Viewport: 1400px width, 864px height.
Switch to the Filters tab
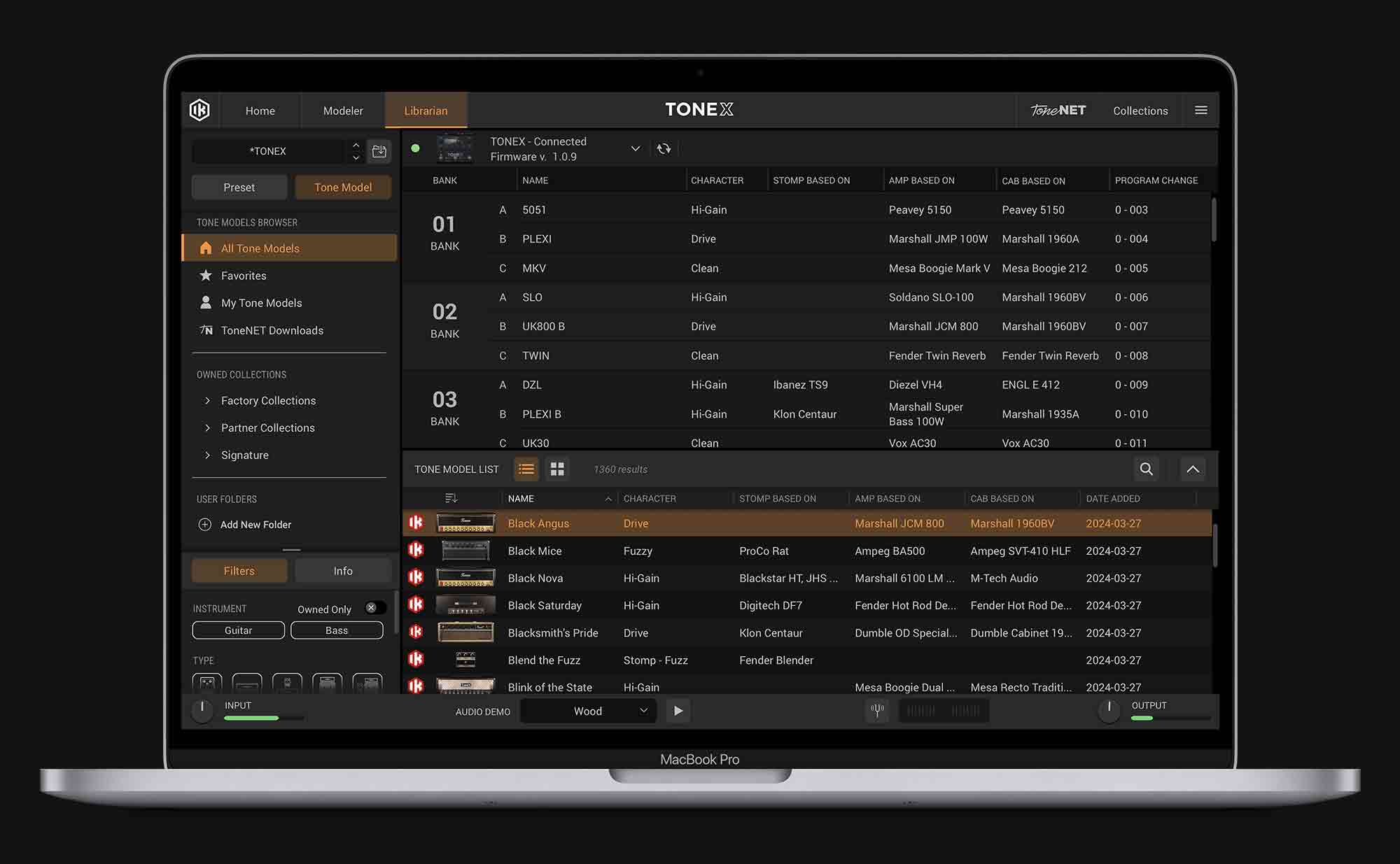(239, 571)
